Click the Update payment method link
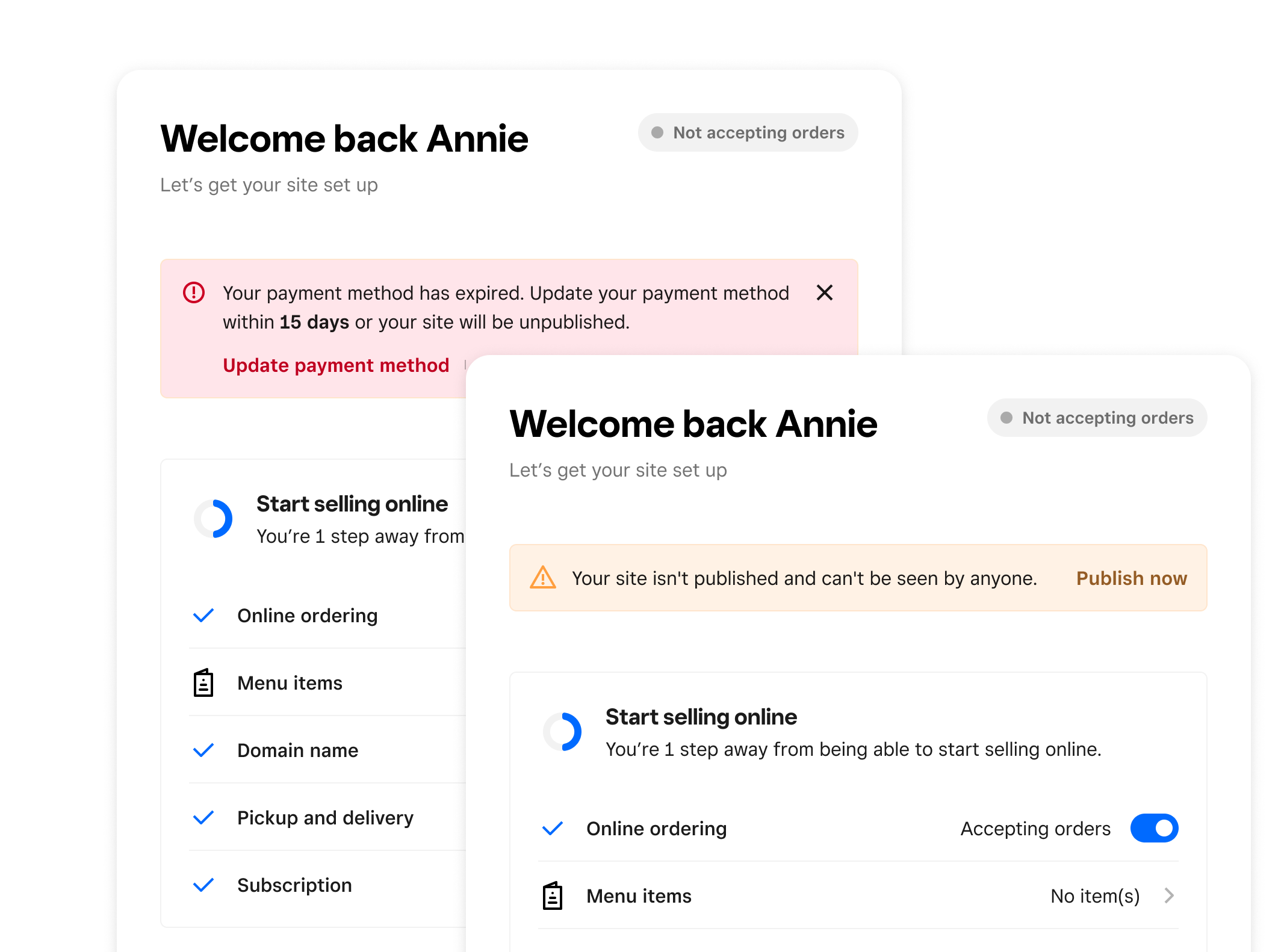Screen dimensions: 1287x952 click(336, 365)
